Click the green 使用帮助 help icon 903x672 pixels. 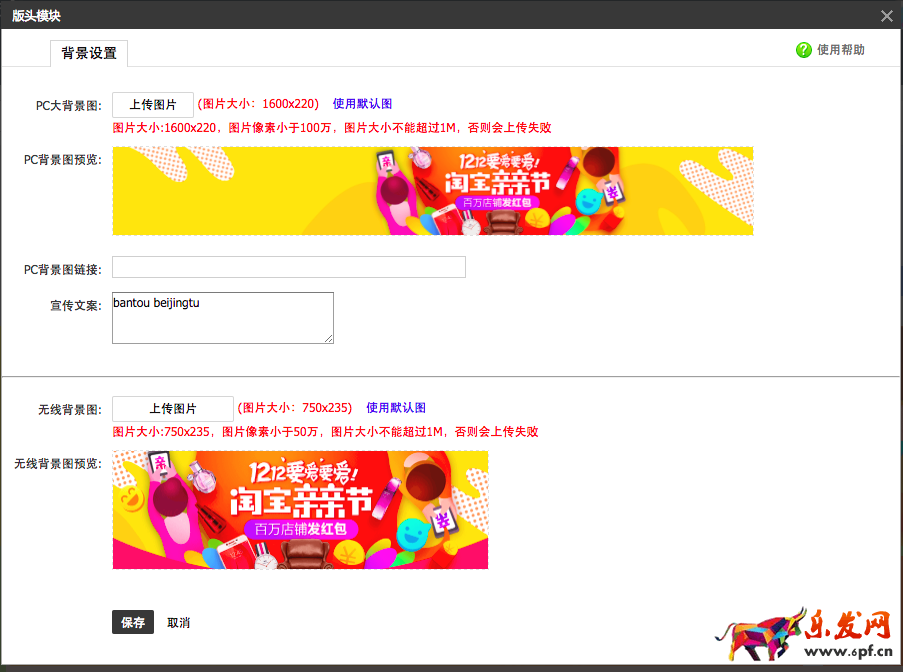pos(801,48)
